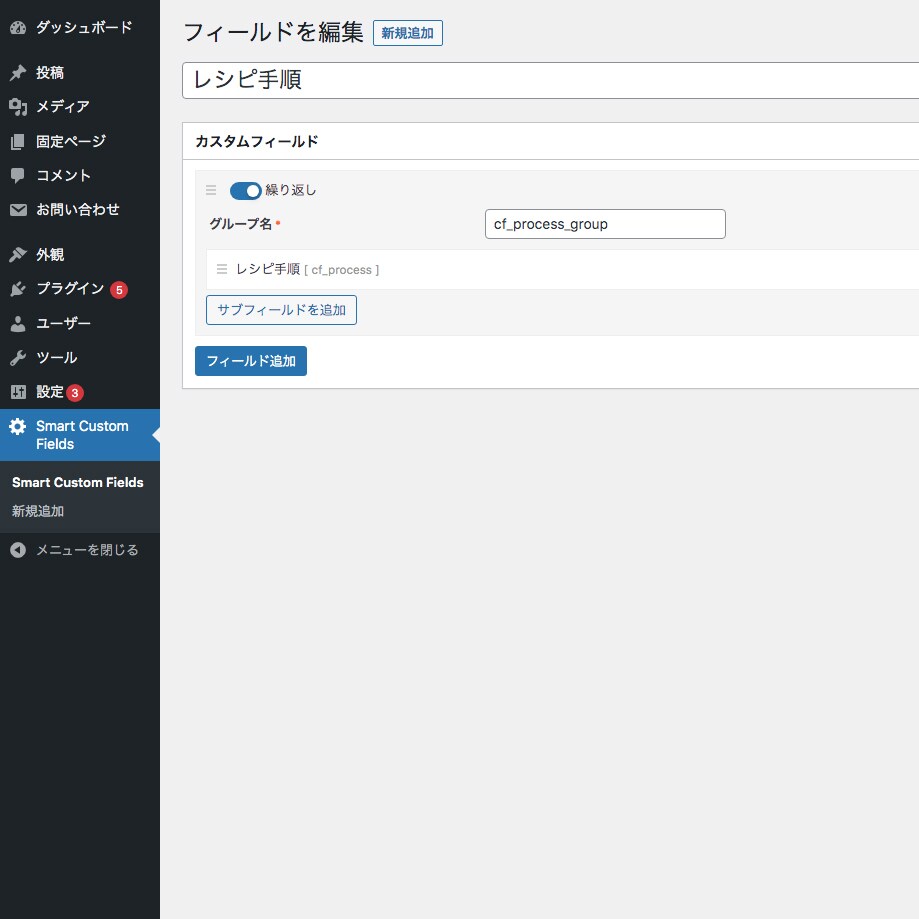
Task: Click the blue フィールド追加 button
Action: coord(251,361)
